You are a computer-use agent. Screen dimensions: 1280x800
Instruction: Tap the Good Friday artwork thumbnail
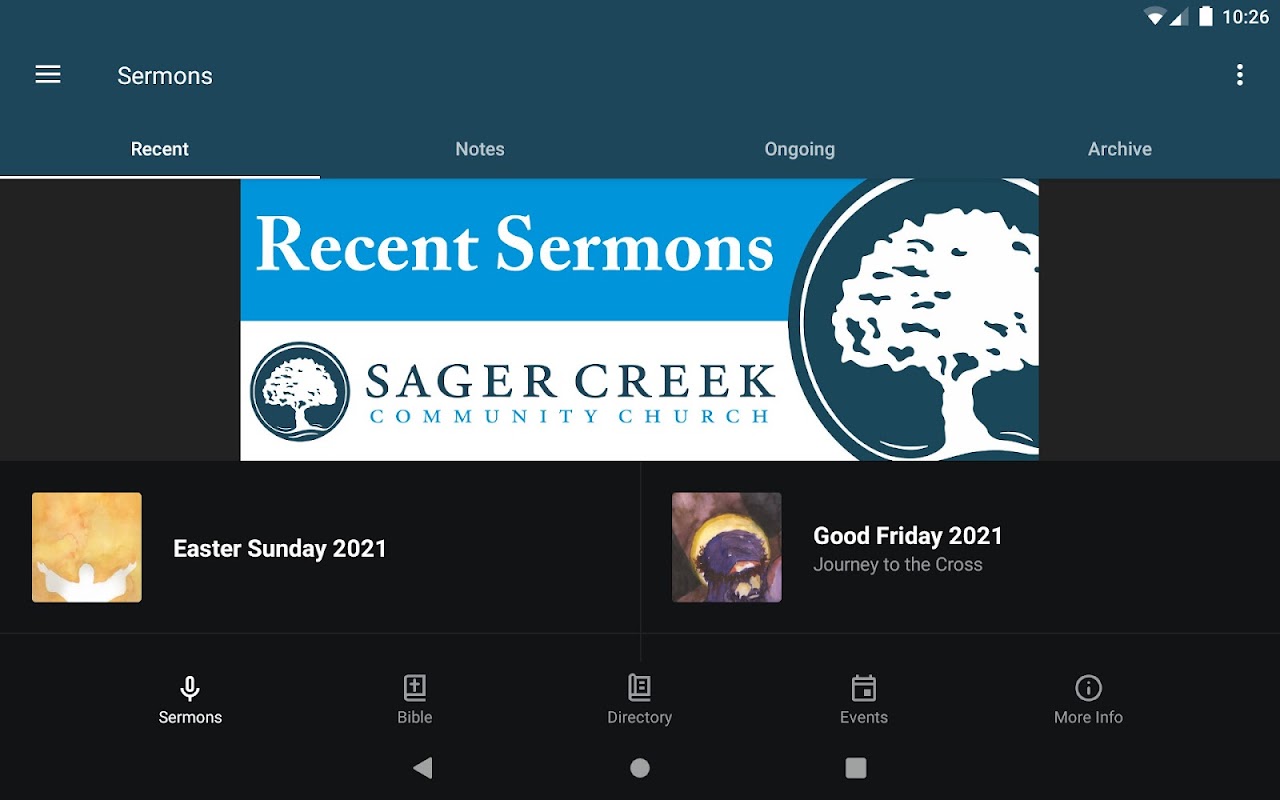pyautogui.click(x=727, y=547)
